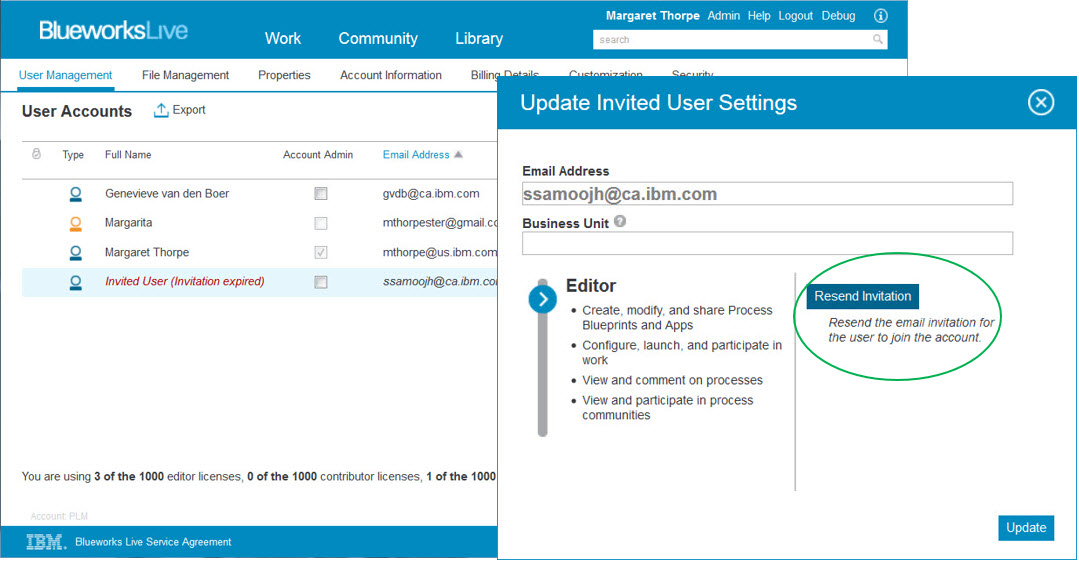
Task: Click the Debug link
Action: point(838,15)
